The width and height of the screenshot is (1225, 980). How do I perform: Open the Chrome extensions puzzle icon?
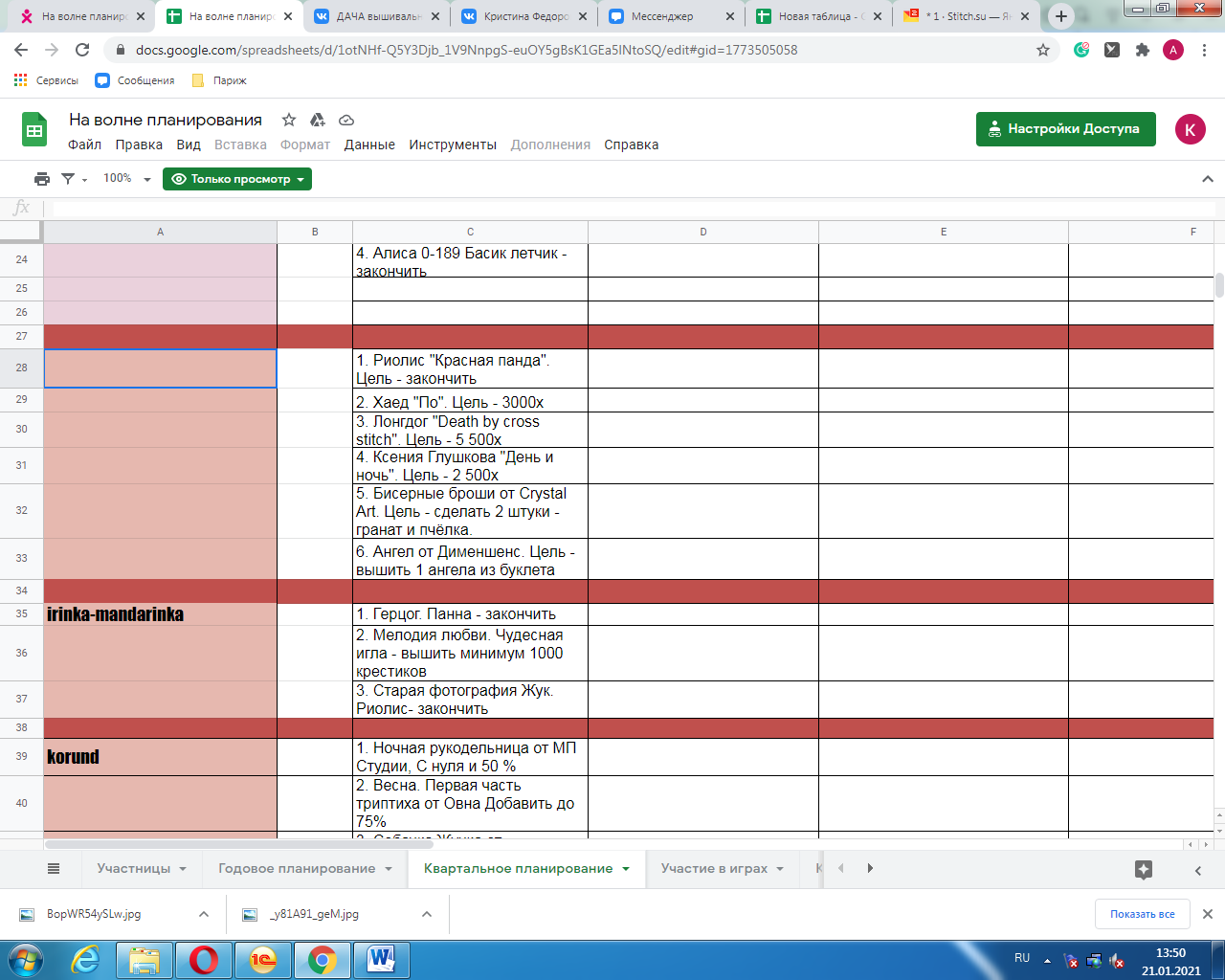pos(1142,50)
